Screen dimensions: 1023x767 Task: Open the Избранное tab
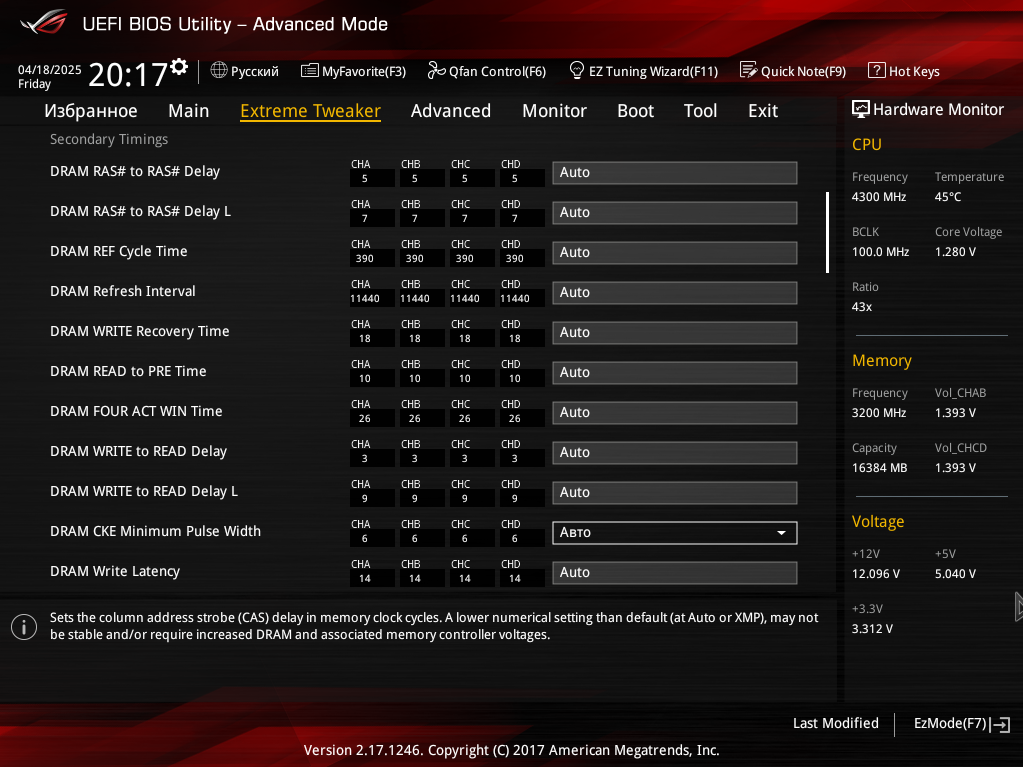(91, 111)
